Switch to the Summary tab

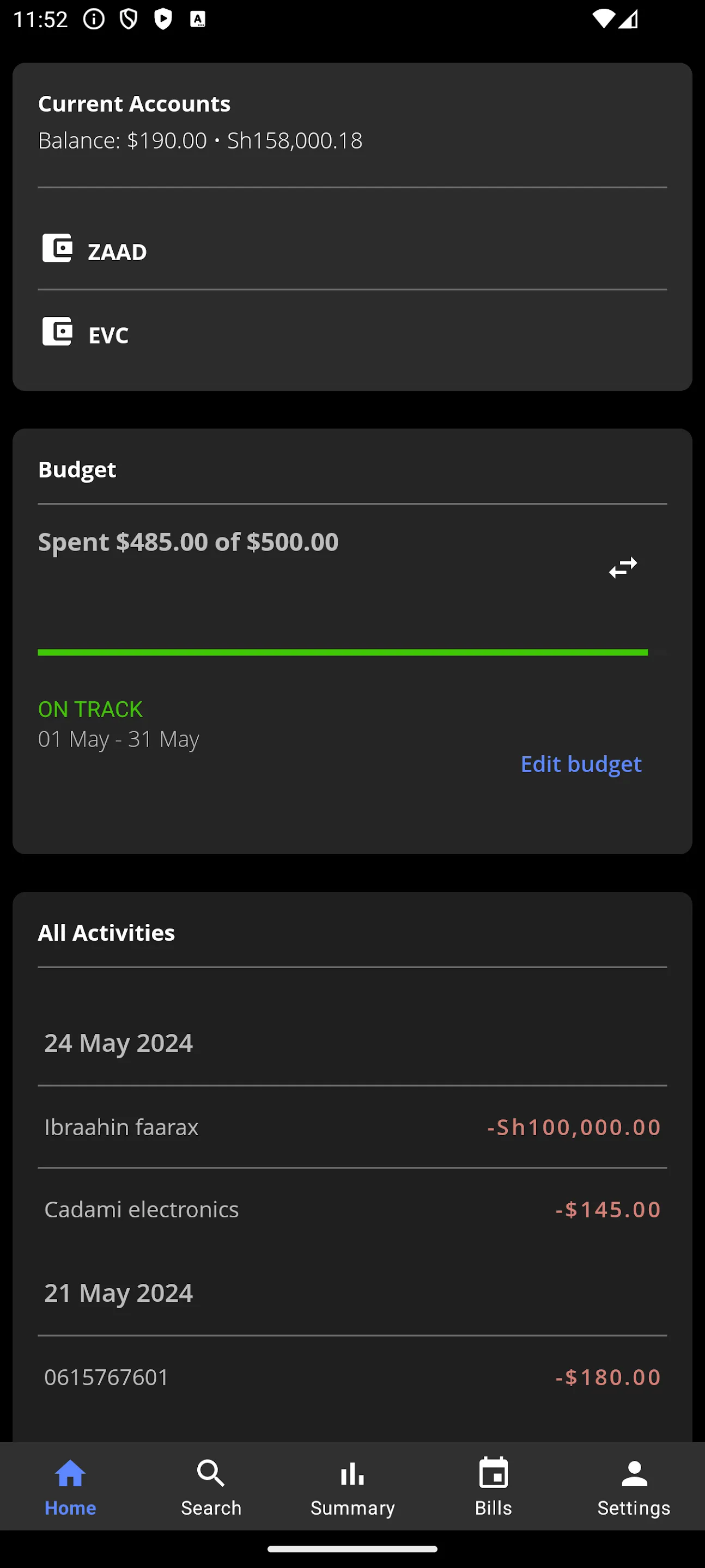[352, 1486]
